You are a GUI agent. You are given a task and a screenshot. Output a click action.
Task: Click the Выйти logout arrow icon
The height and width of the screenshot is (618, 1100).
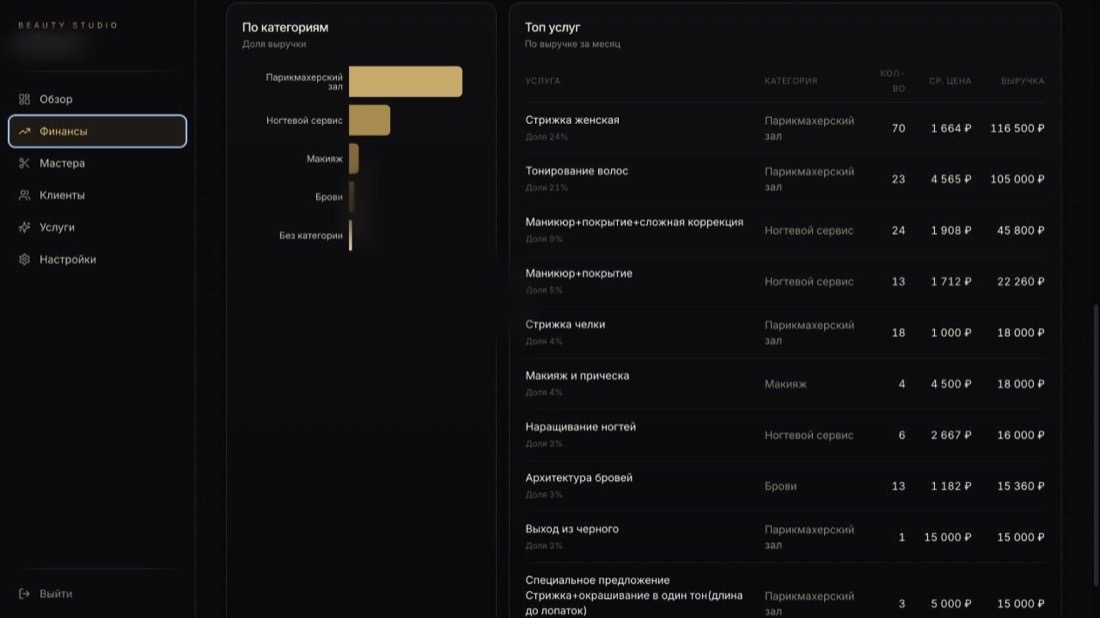pyautogui.click(x=25, y=593)
